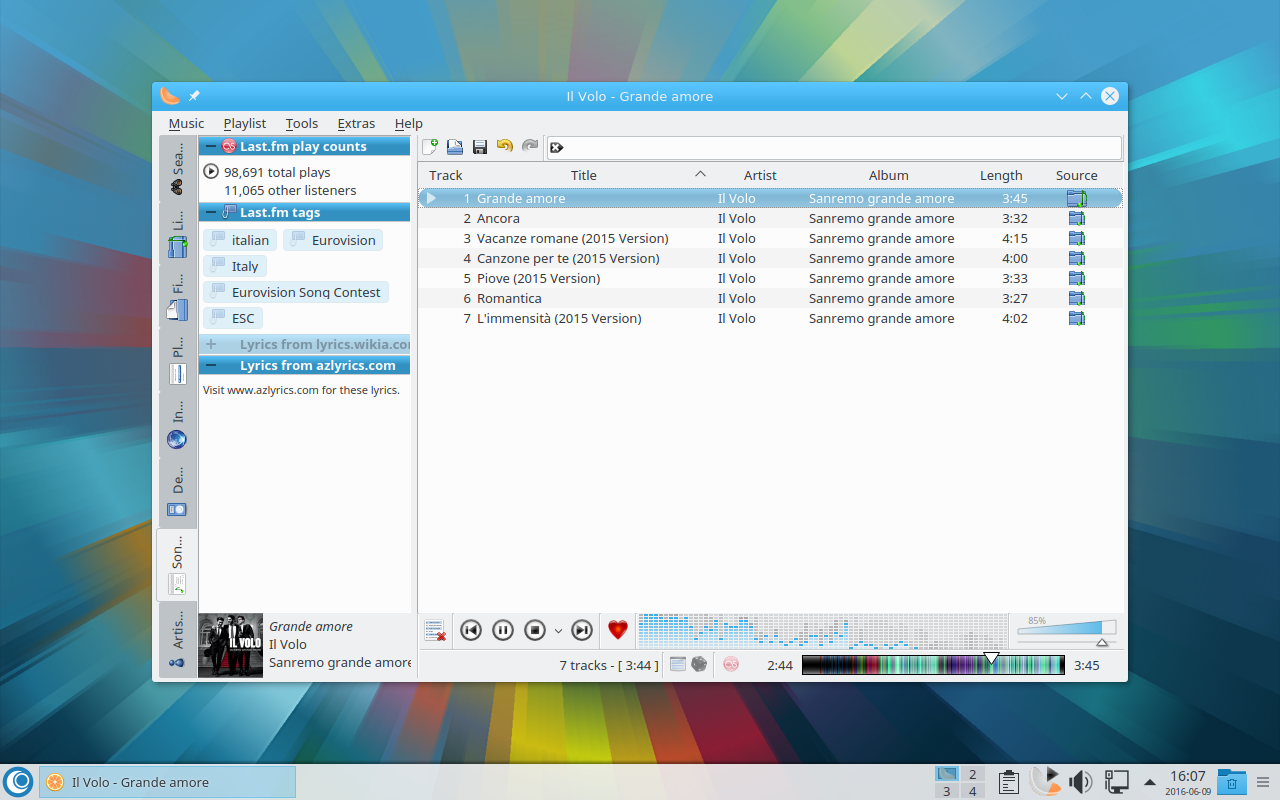Click the yellow undo arrow icon

pos(505,147)
